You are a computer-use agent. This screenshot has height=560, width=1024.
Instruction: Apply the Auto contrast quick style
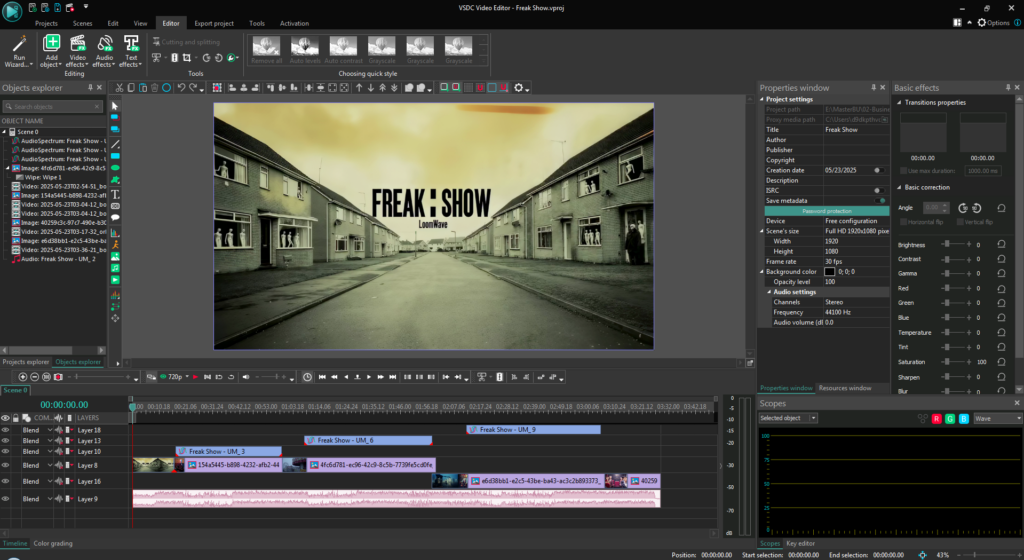tap(344, 50)
